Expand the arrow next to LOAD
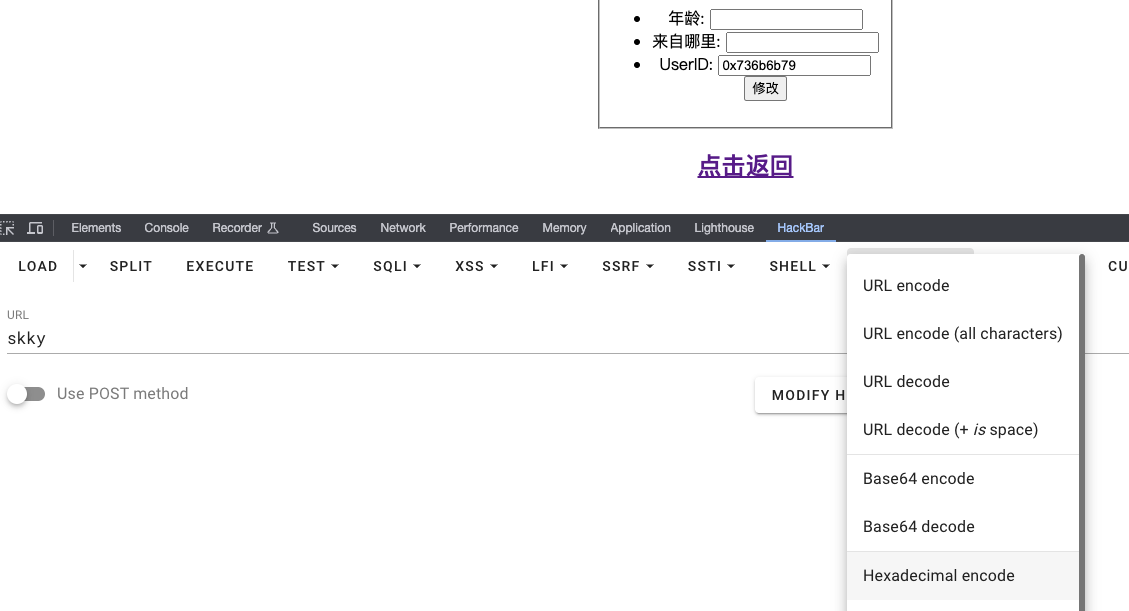 [83, 266]
